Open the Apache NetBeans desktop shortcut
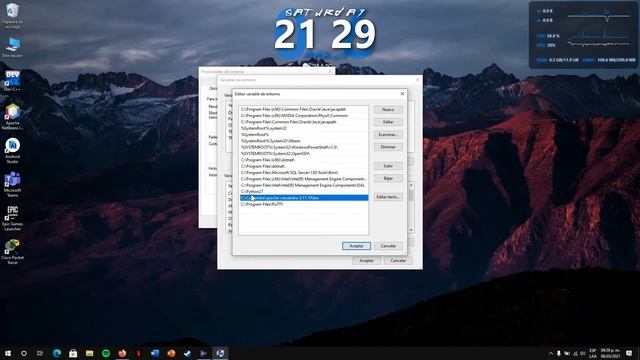The width and height of the screenshot is (640, 360). coord(13,117)
